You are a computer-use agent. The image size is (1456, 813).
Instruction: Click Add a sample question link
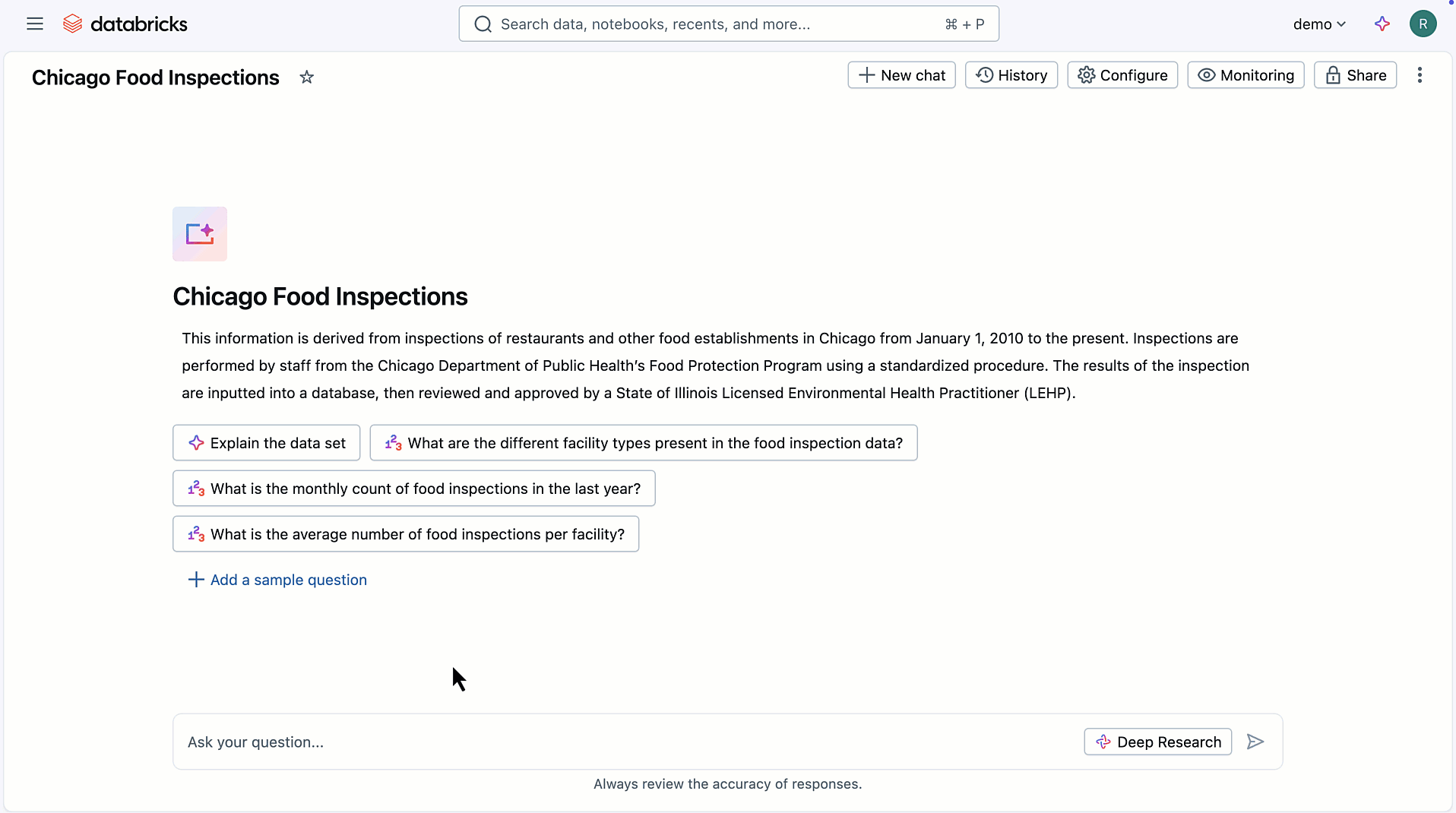277,580
